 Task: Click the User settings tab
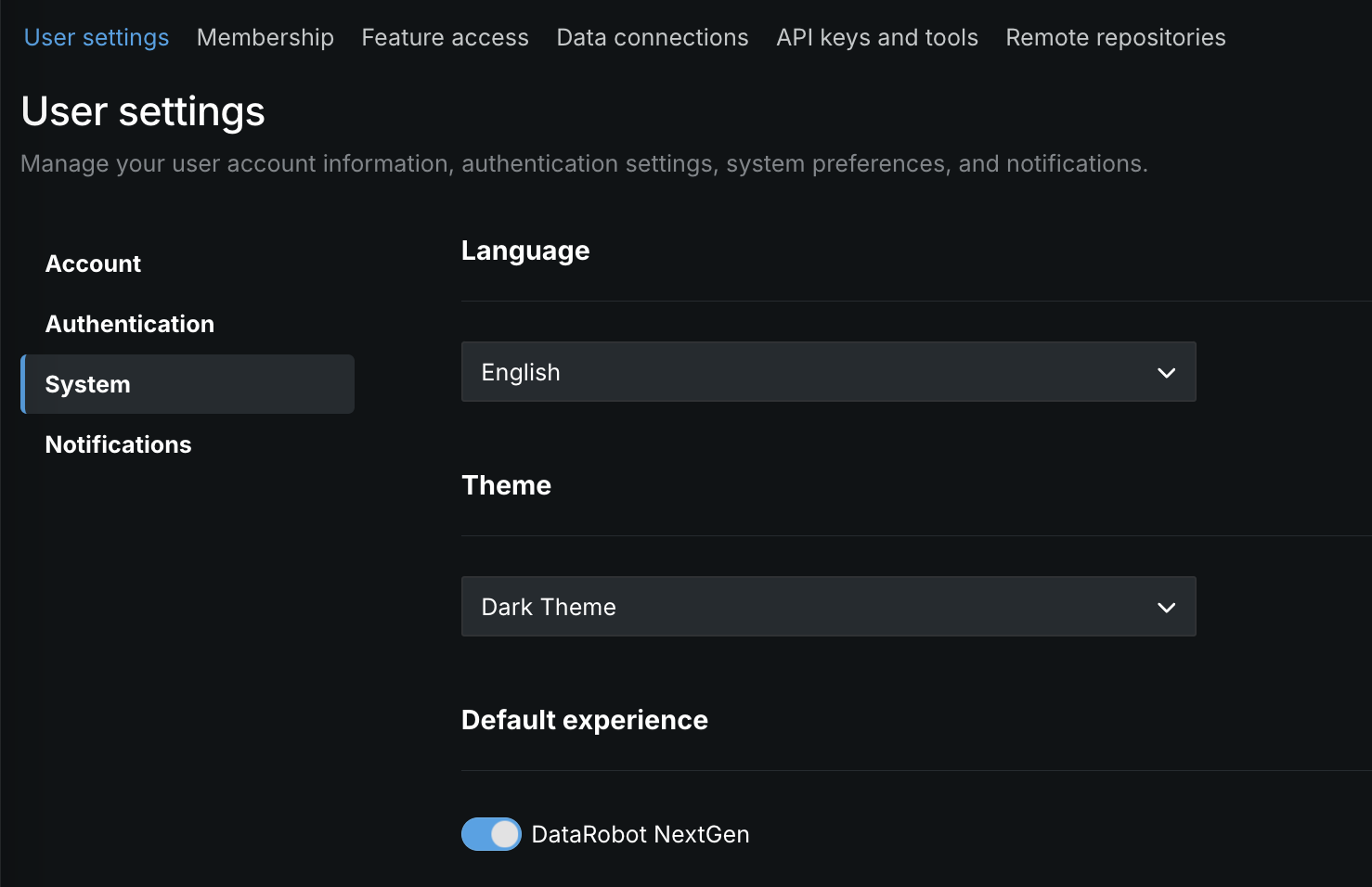tap(97, 38)
